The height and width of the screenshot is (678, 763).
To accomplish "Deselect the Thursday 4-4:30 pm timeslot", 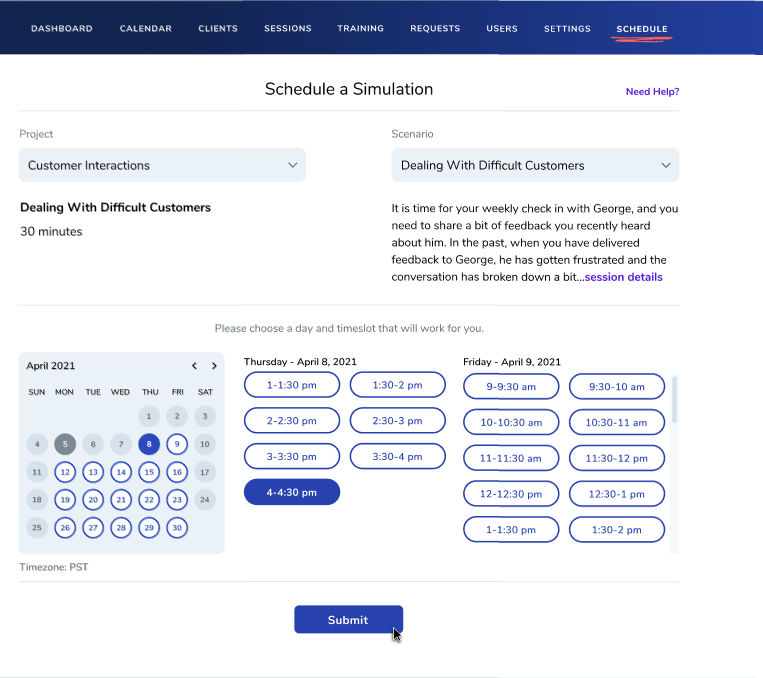I will point(292,492).
